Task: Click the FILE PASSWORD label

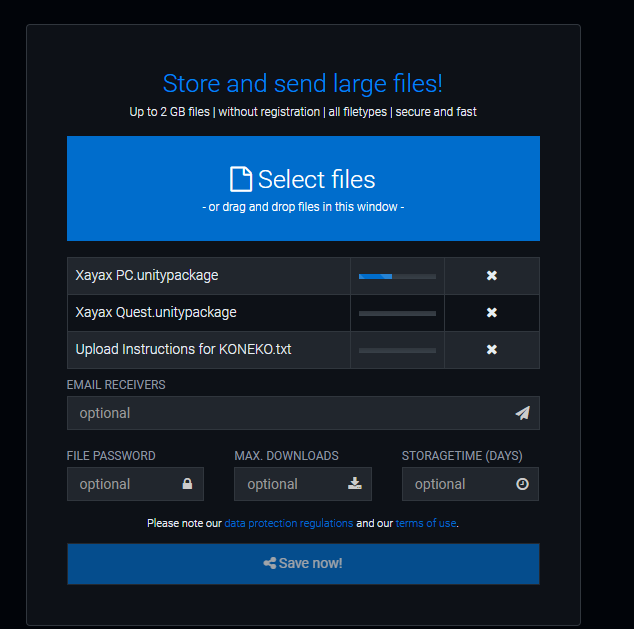Action: coord(111,456)
